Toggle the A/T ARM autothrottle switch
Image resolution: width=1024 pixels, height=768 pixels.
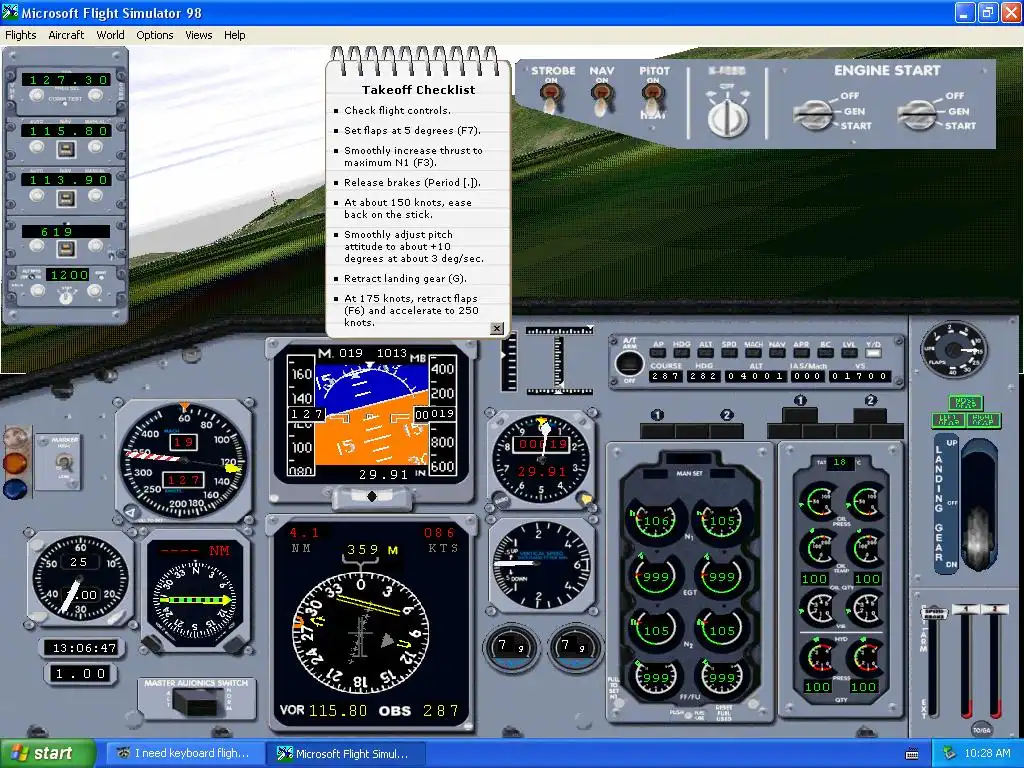click(x=629, y=363)
